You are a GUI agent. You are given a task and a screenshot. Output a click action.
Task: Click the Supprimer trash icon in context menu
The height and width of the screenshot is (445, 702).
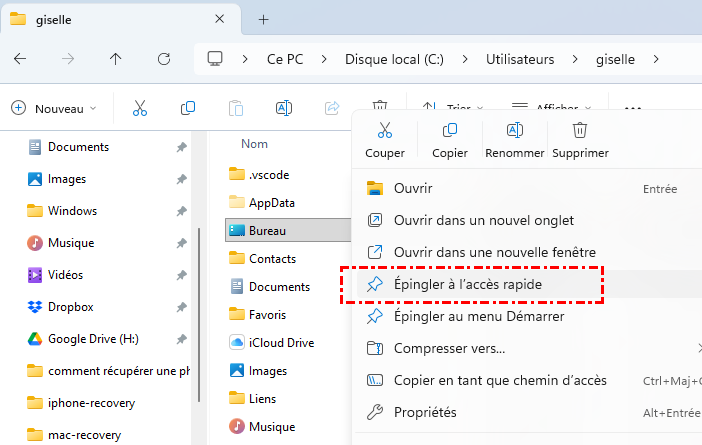coord(580,131)
